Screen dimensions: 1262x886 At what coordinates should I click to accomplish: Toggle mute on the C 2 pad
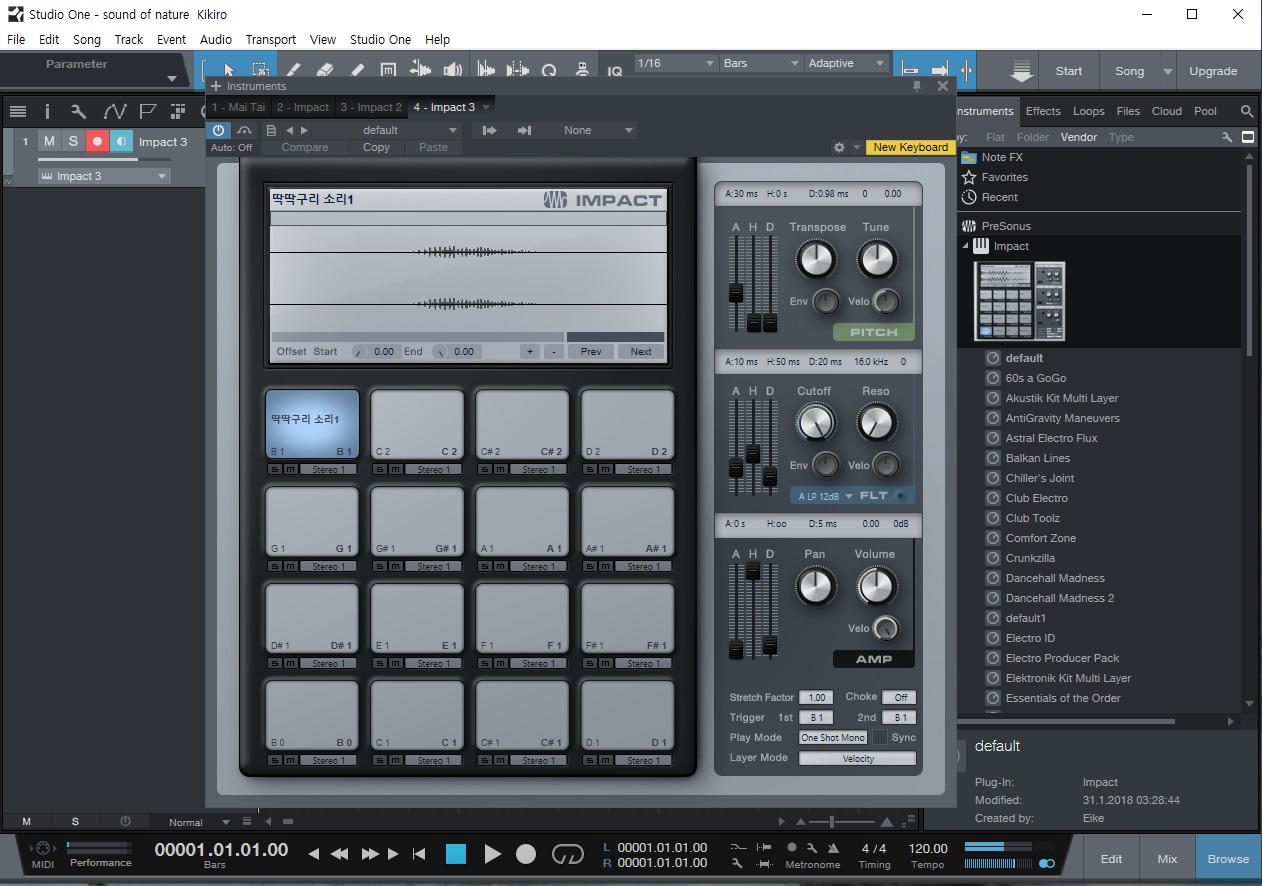[395, 469]
